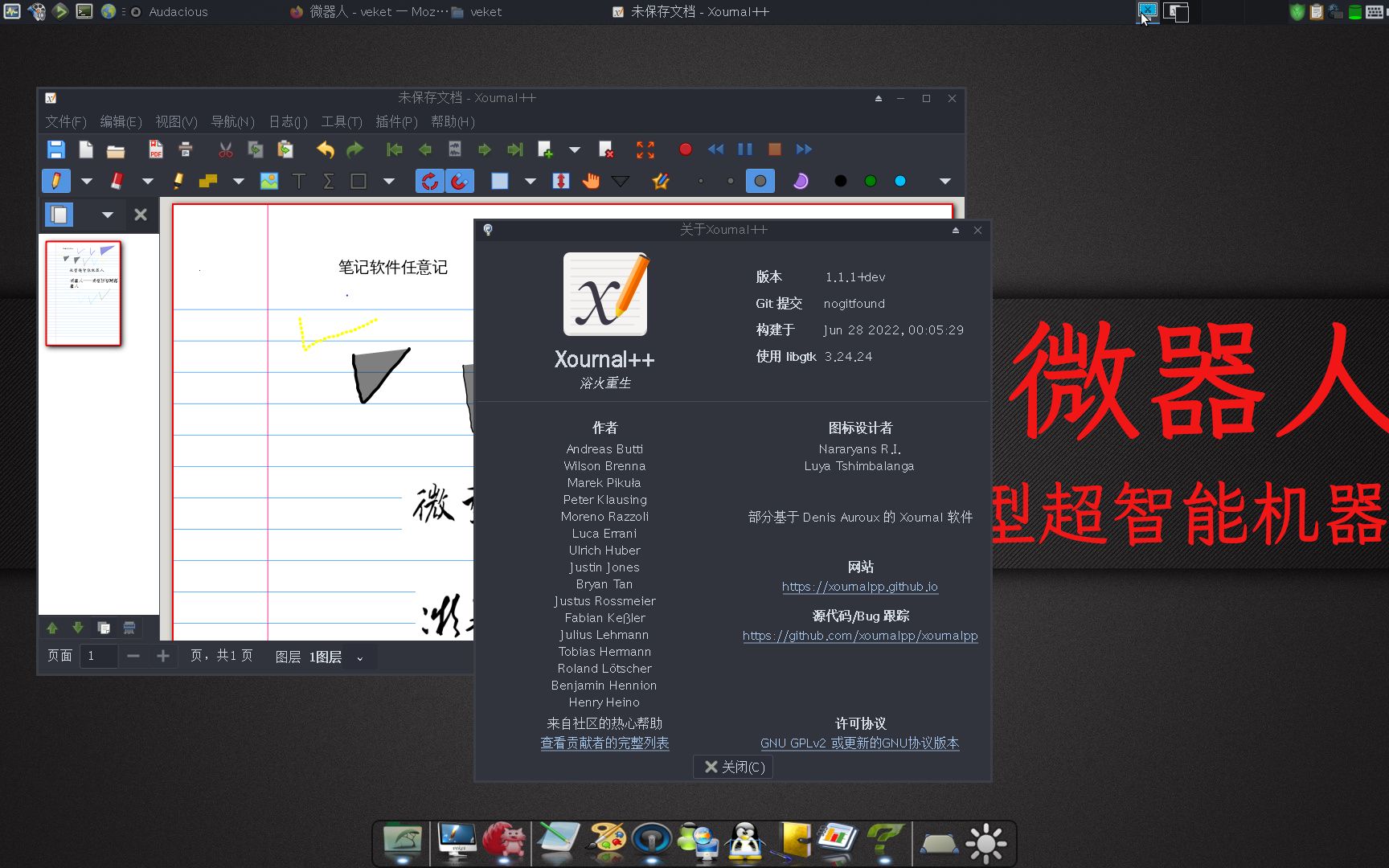This screenshot has width=1389, height=868.
Task: Undo the last action
Action: click(x=326, y=149)
